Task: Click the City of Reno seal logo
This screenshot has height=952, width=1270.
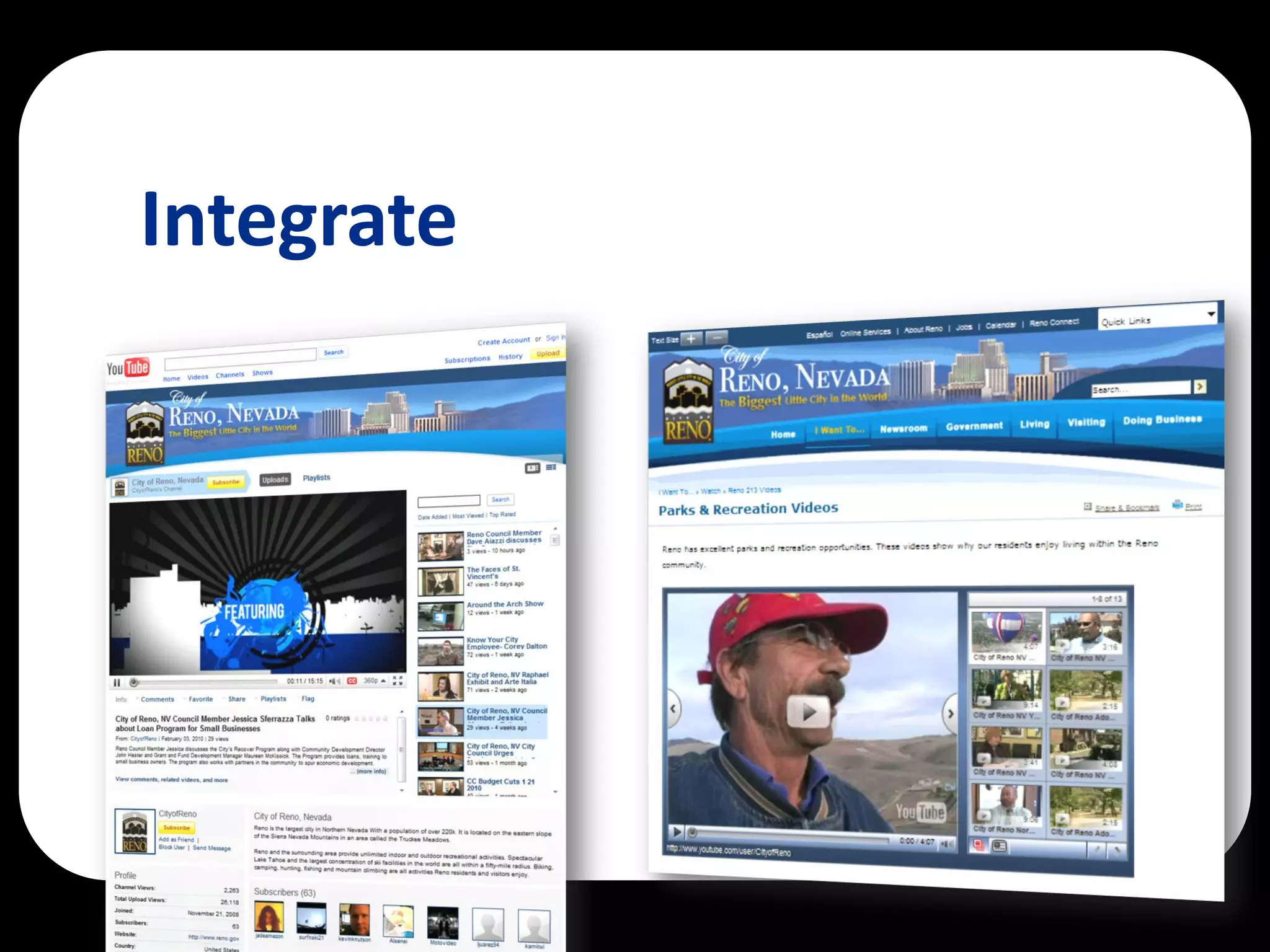Action: (687, 401)
